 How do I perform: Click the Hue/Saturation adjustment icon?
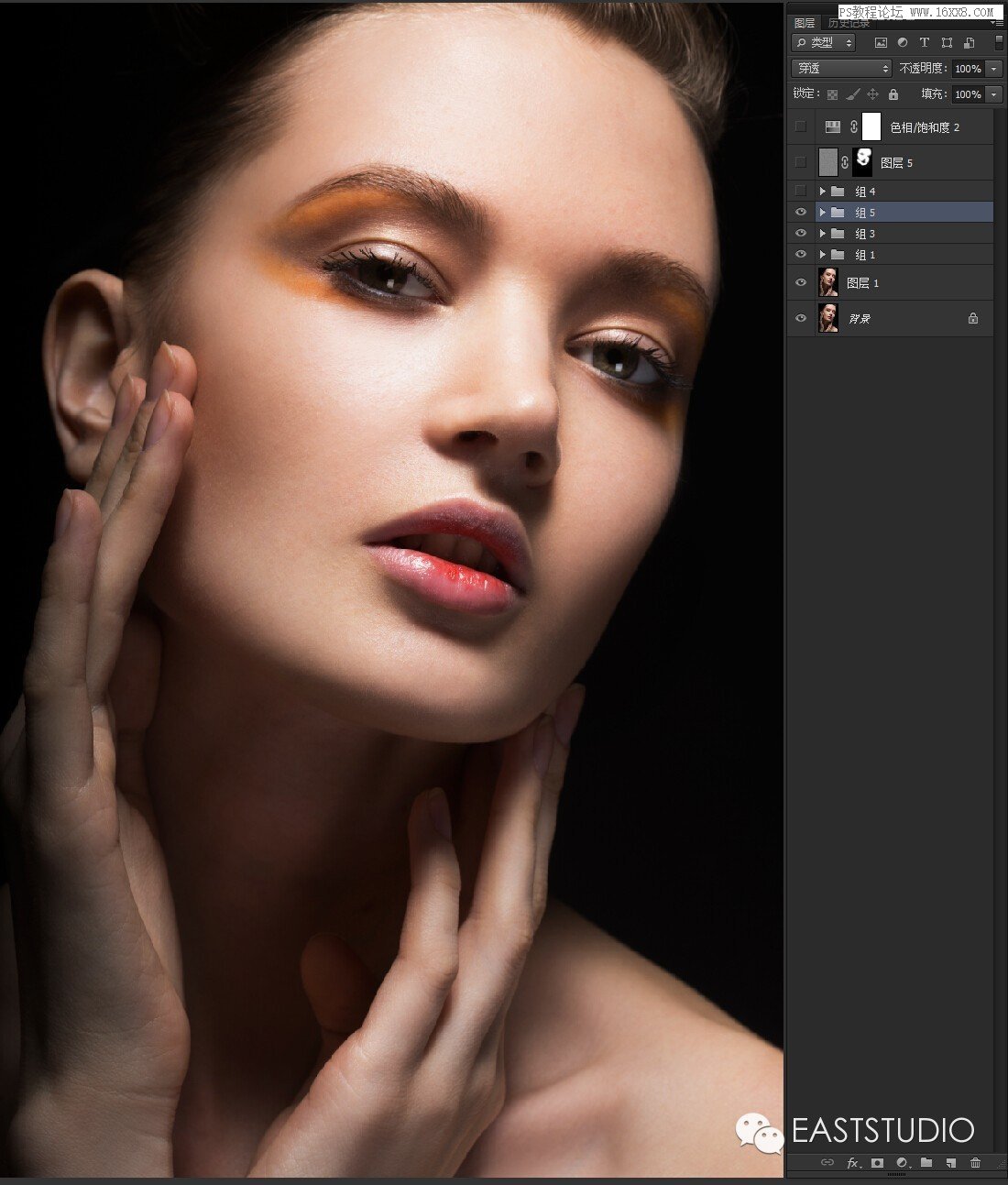coord(832,126)
